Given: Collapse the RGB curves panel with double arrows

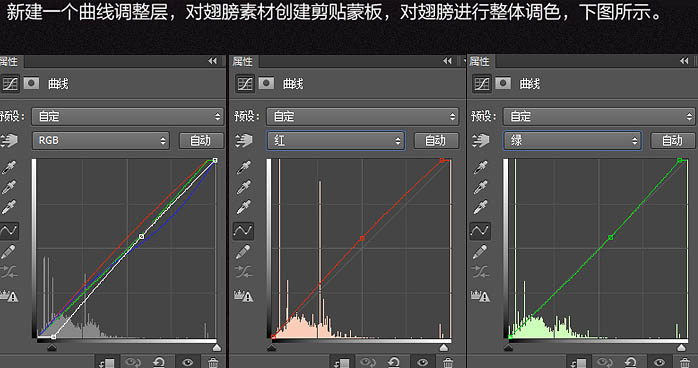Looking at the screenshot, I should click(x=212, y=61).
